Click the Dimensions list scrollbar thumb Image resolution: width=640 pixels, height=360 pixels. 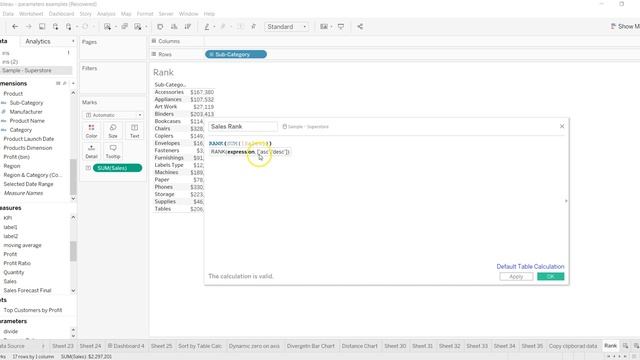73,177
